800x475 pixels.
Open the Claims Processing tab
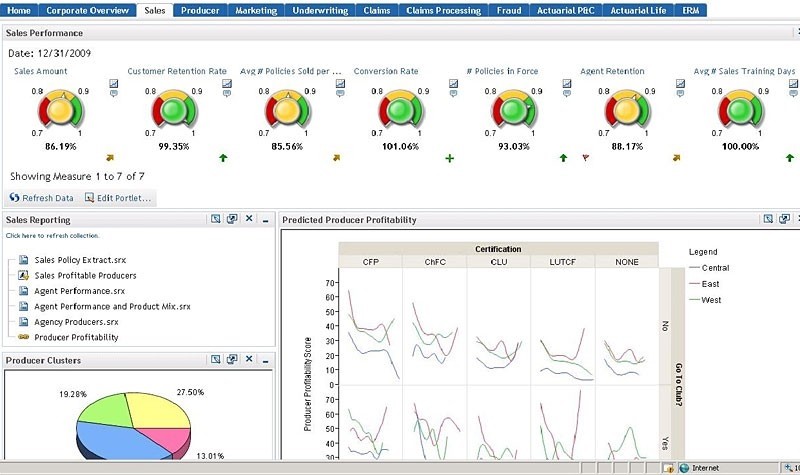[x=443, y=10]
